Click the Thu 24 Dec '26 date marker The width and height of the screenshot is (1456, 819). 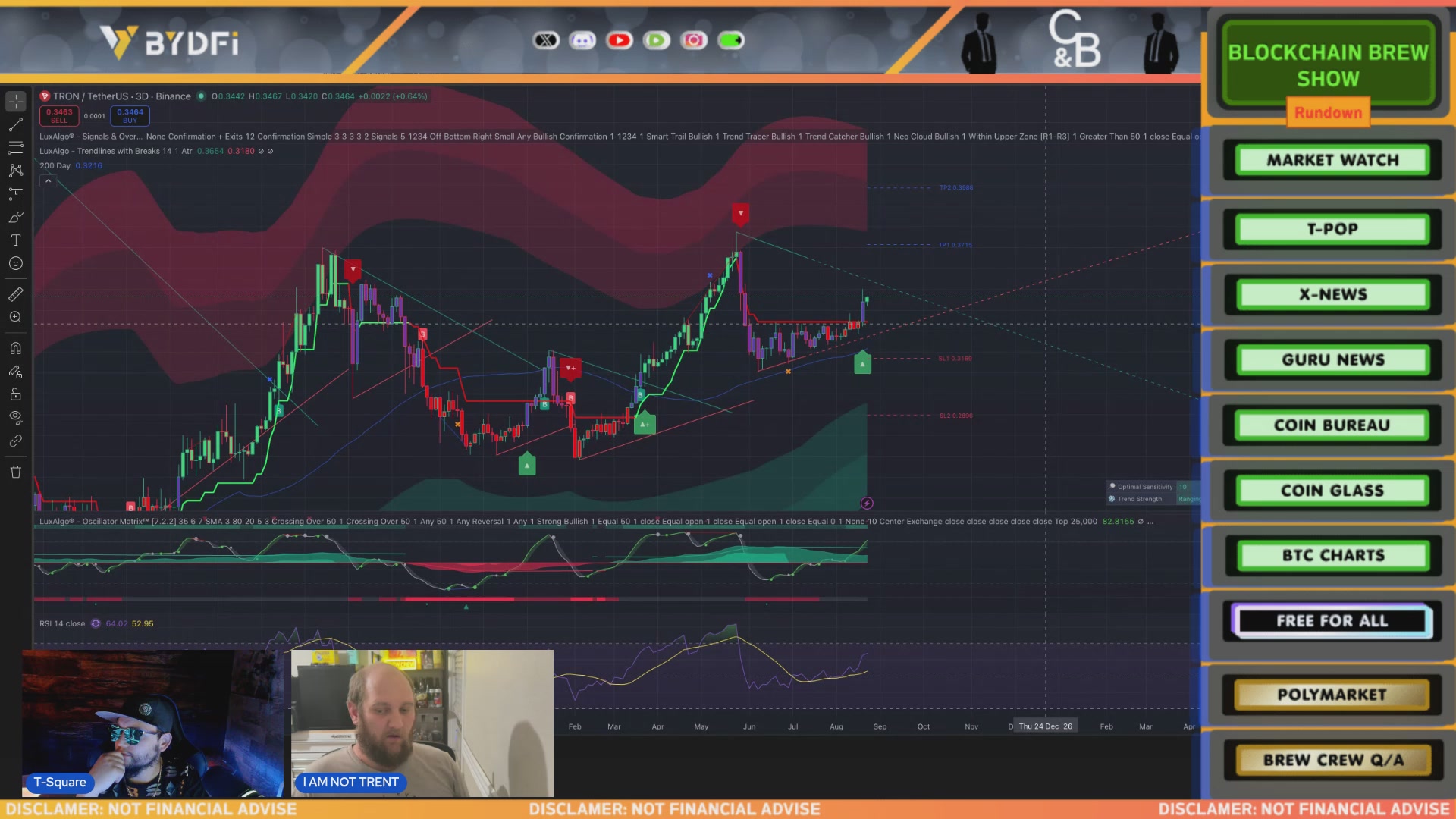point(1045,726)
